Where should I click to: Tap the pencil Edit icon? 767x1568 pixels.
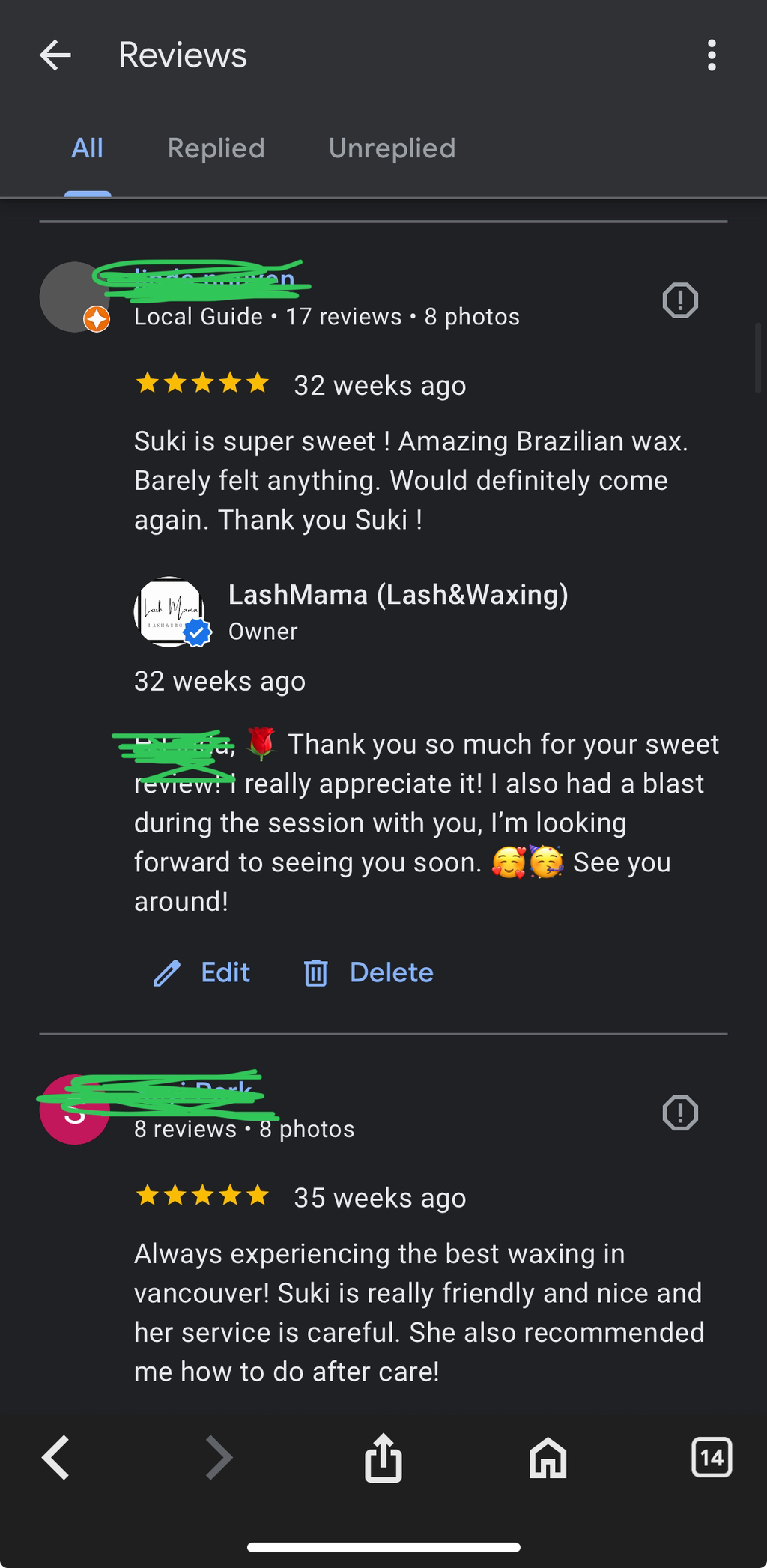point(167,973)
